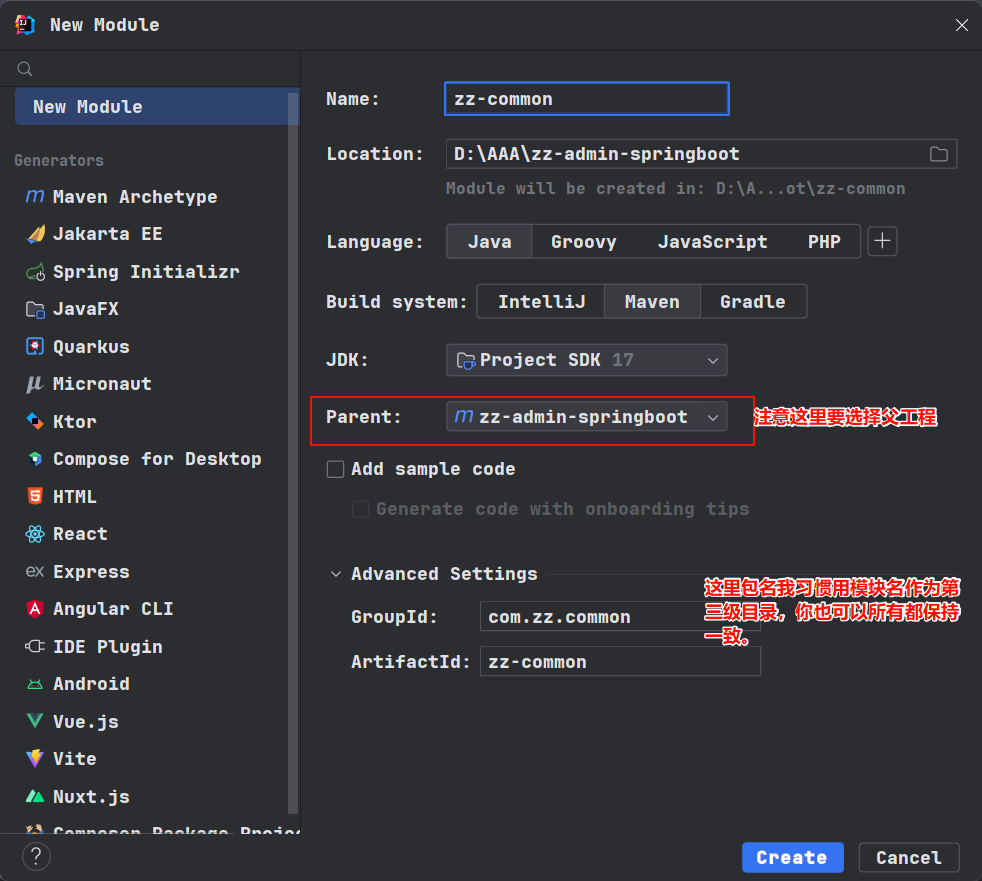This screenshot has height=881, width=982.
Task: Choose Gradle build system
Action: click(753, 302)
